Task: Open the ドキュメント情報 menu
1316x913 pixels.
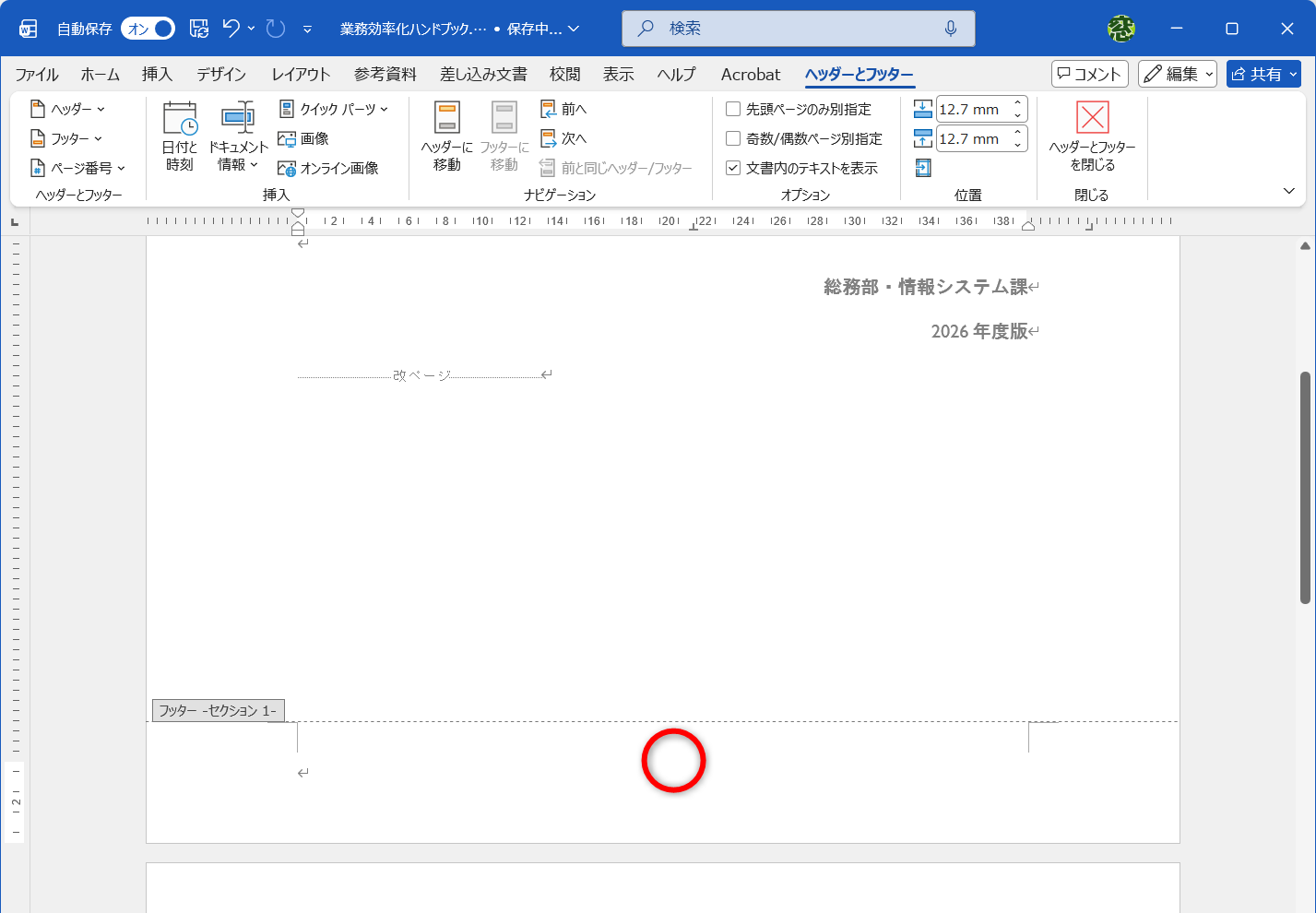Action: (238, 136)
